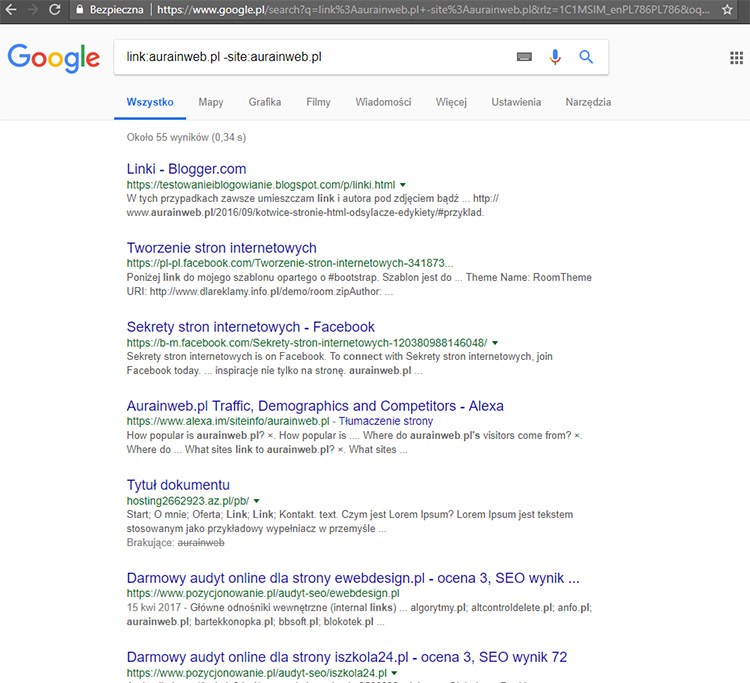The height and width of the screenshot is (683, 750).
Task: Click the Tłumaczenie strony link
Action: (386, 421)
